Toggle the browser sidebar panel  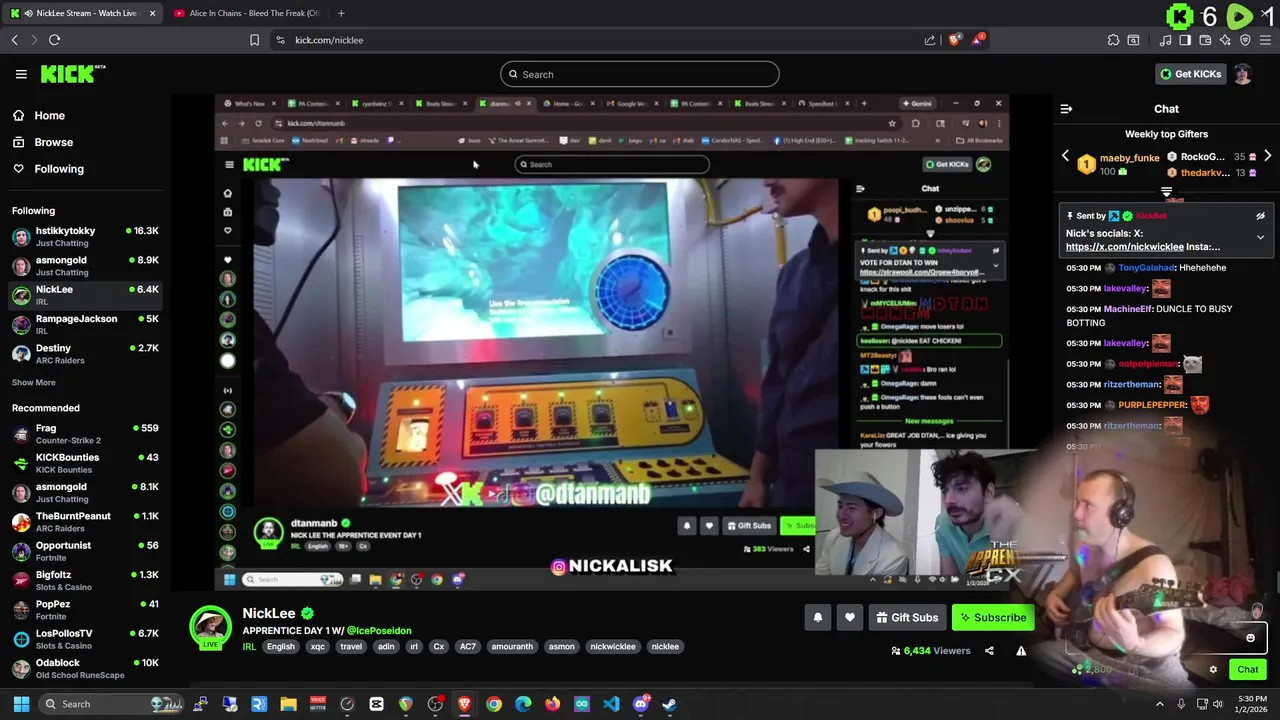1185,40
